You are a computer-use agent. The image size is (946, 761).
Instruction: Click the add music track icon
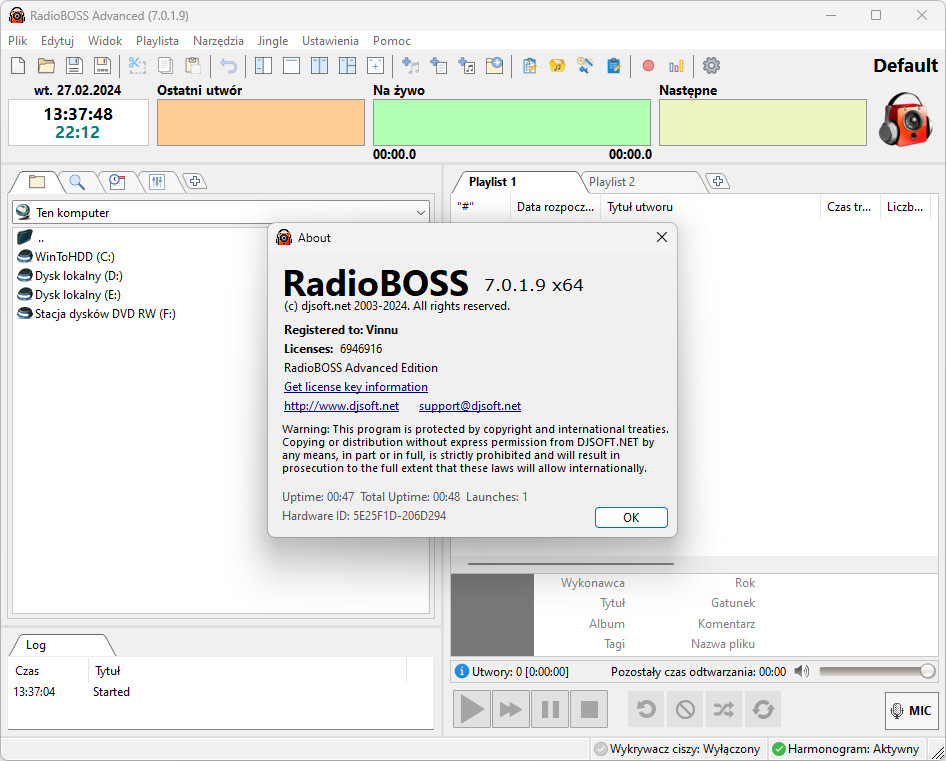(x=410, y=65)
